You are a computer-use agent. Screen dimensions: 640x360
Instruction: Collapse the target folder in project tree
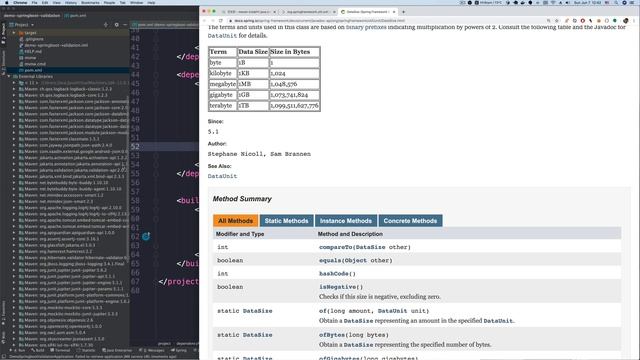(x=14, y=33)
